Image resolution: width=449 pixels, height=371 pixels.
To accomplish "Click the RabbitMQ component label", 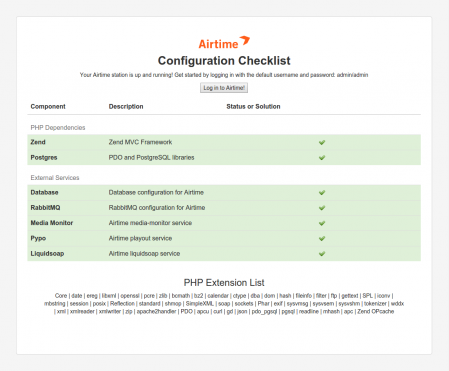I will tap(45, 208).
